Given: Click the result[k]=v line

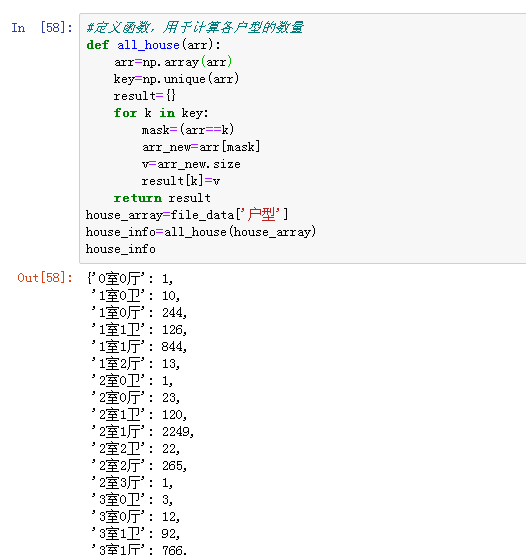Looking at the screenshot, I should 181,181.
